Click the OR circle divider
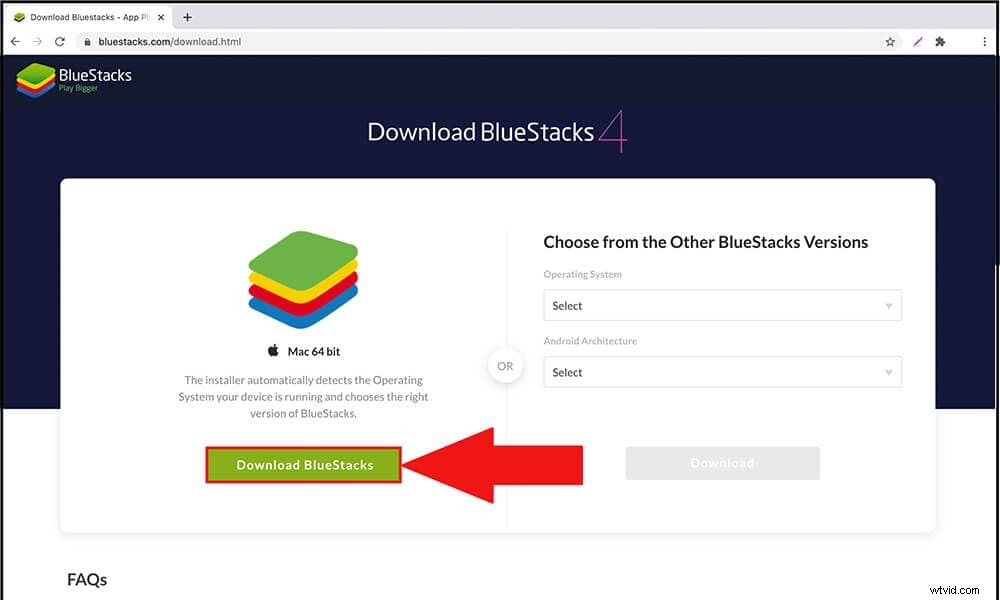The image size is (1000, 600). (505, 366)
